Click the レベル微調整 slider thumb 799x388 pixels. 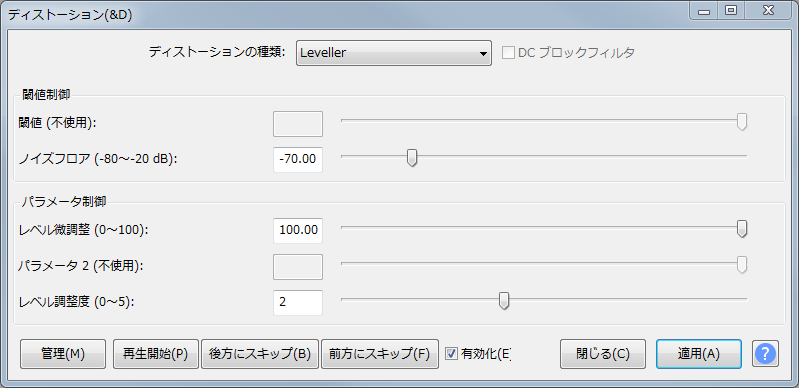[742, 229]
